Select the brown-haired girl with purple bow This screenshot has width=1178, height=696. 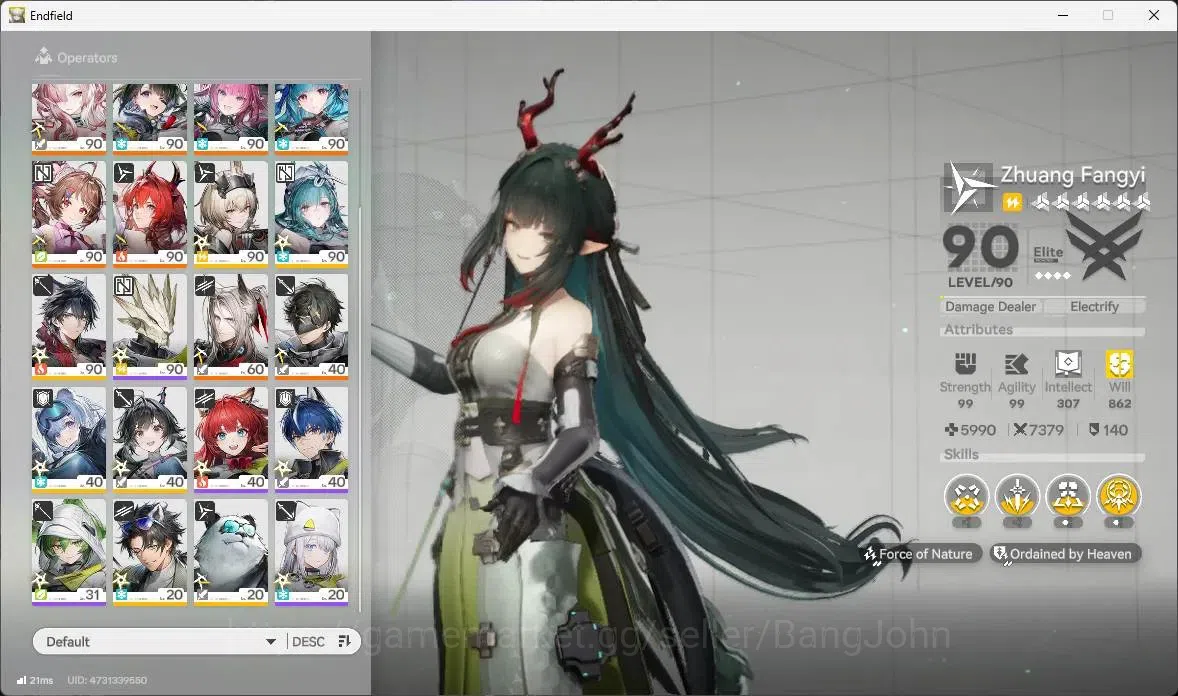[x=69, y=213]
